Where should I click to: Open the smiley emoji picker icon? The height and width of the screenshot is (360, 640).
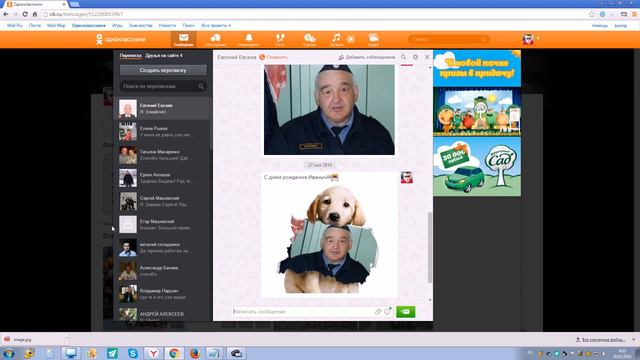(387, 311)
